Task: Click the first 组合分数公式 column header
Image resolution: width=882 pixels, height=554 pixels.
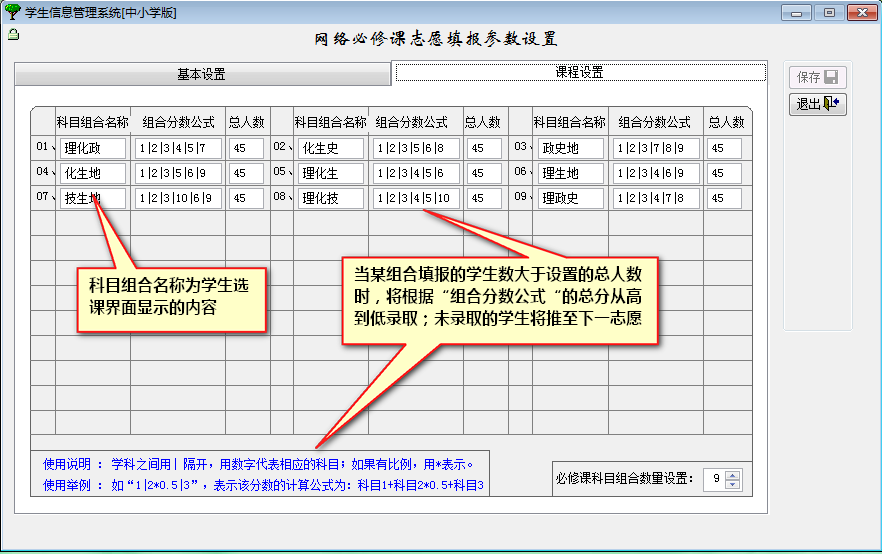Action: (178, 122)
